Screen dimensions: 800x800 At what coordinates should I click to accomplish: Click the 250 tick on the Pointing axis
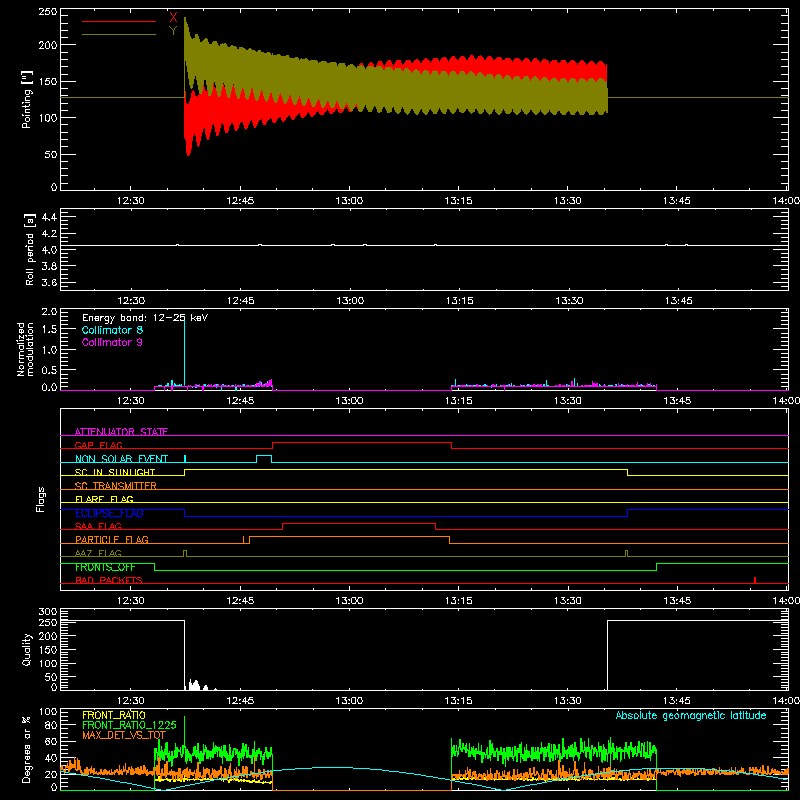tap(47, 12)
